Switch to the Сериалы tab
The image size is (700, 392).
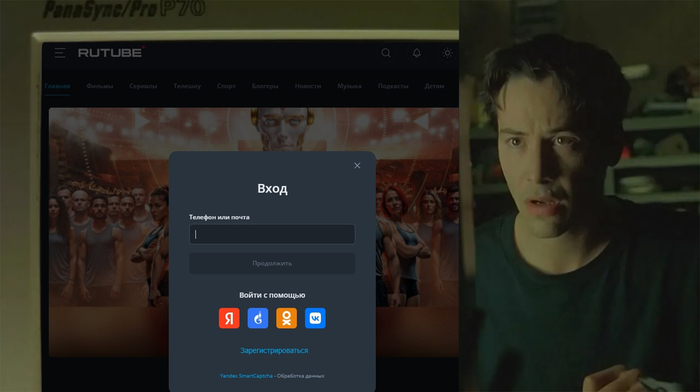pyautogui.click(x=143, y=86)
